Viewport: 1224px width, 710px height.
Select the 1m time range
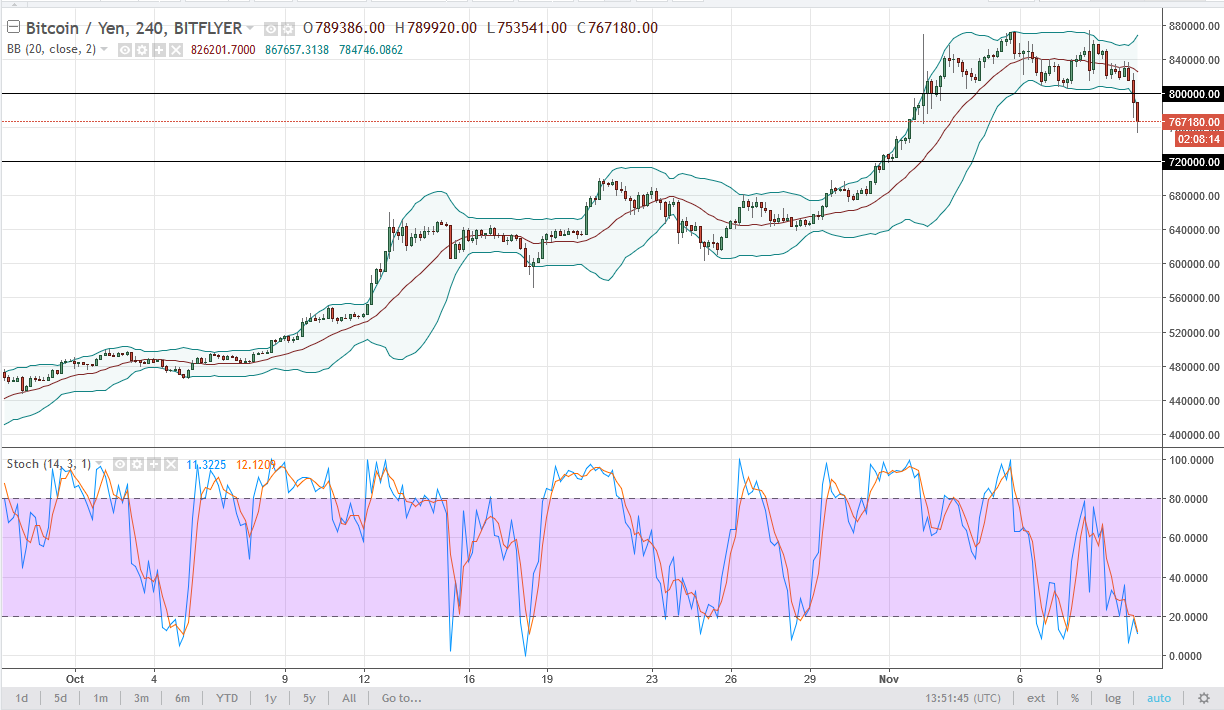coord(100,698)
